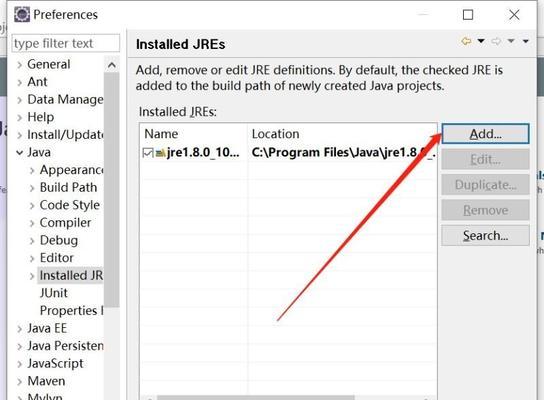Select Java Persistence in the tree

tap(65, 346)
